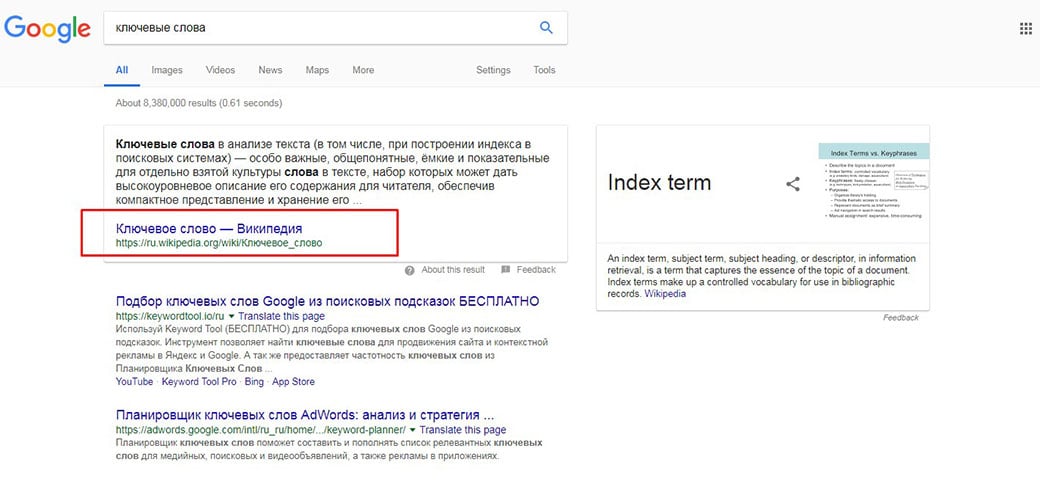The image size is (1040, 481).
Task: Open the search Tools option
Action: pyautogui.click(x=544, y=70)
